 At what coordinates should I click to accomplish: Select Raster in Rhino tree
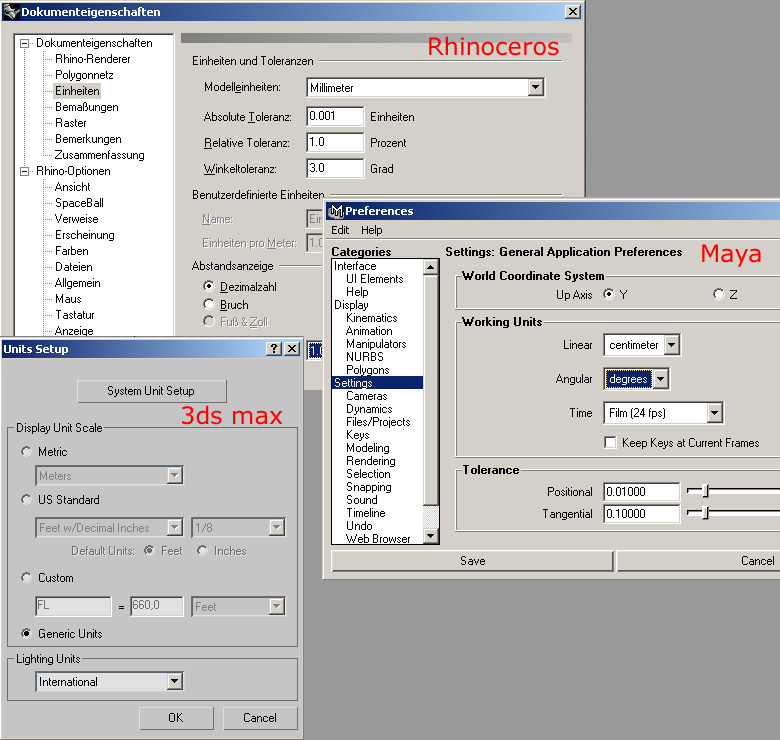point(71,123)
